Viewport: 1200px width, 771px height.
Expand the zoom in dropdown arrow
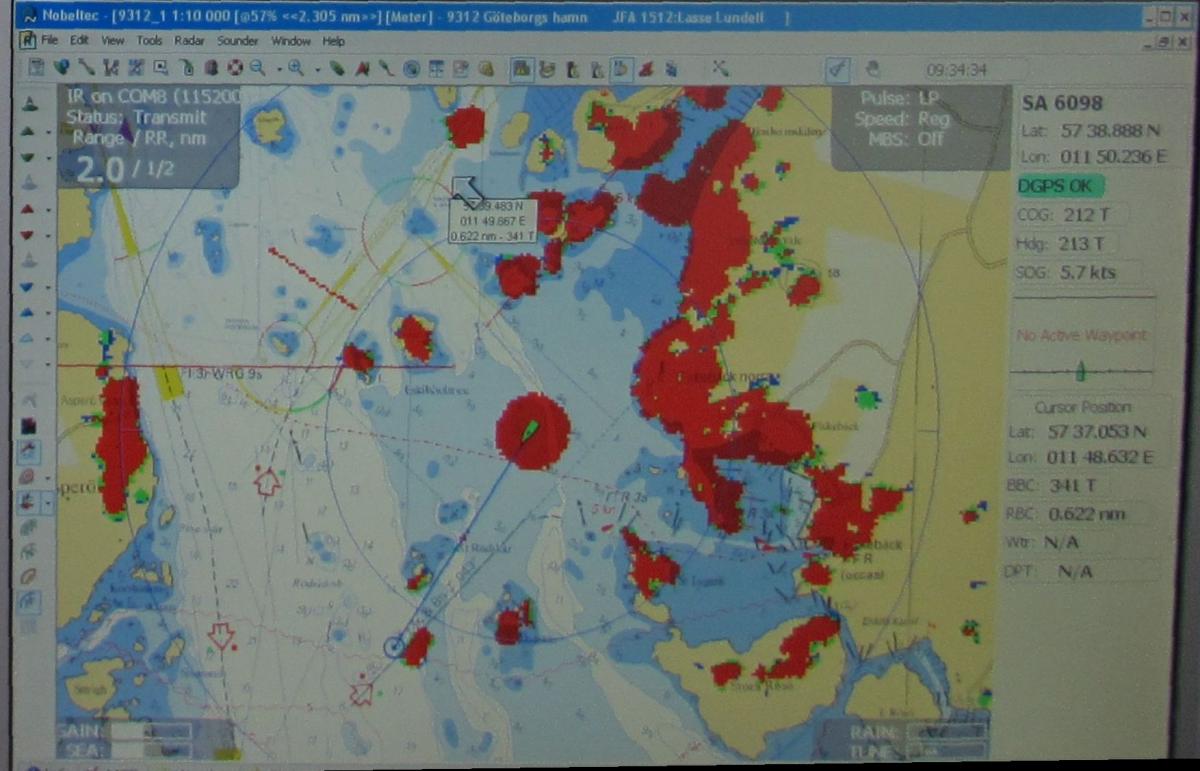[318, 69]
